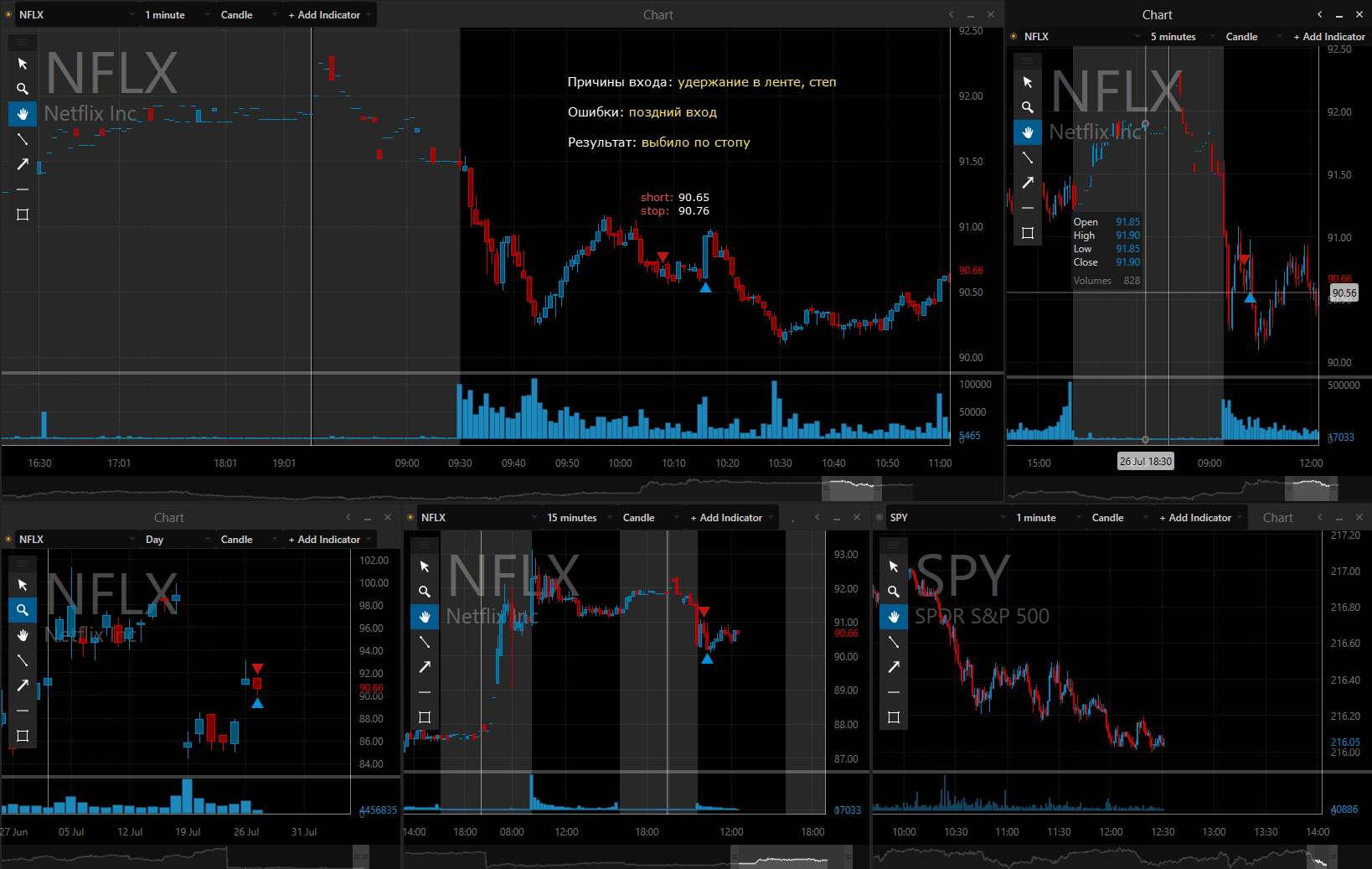Select the pointer tool in NFLX 5 minutes chart
The width and height of the screenshot is (1372, 869).
click(1028, 82)
